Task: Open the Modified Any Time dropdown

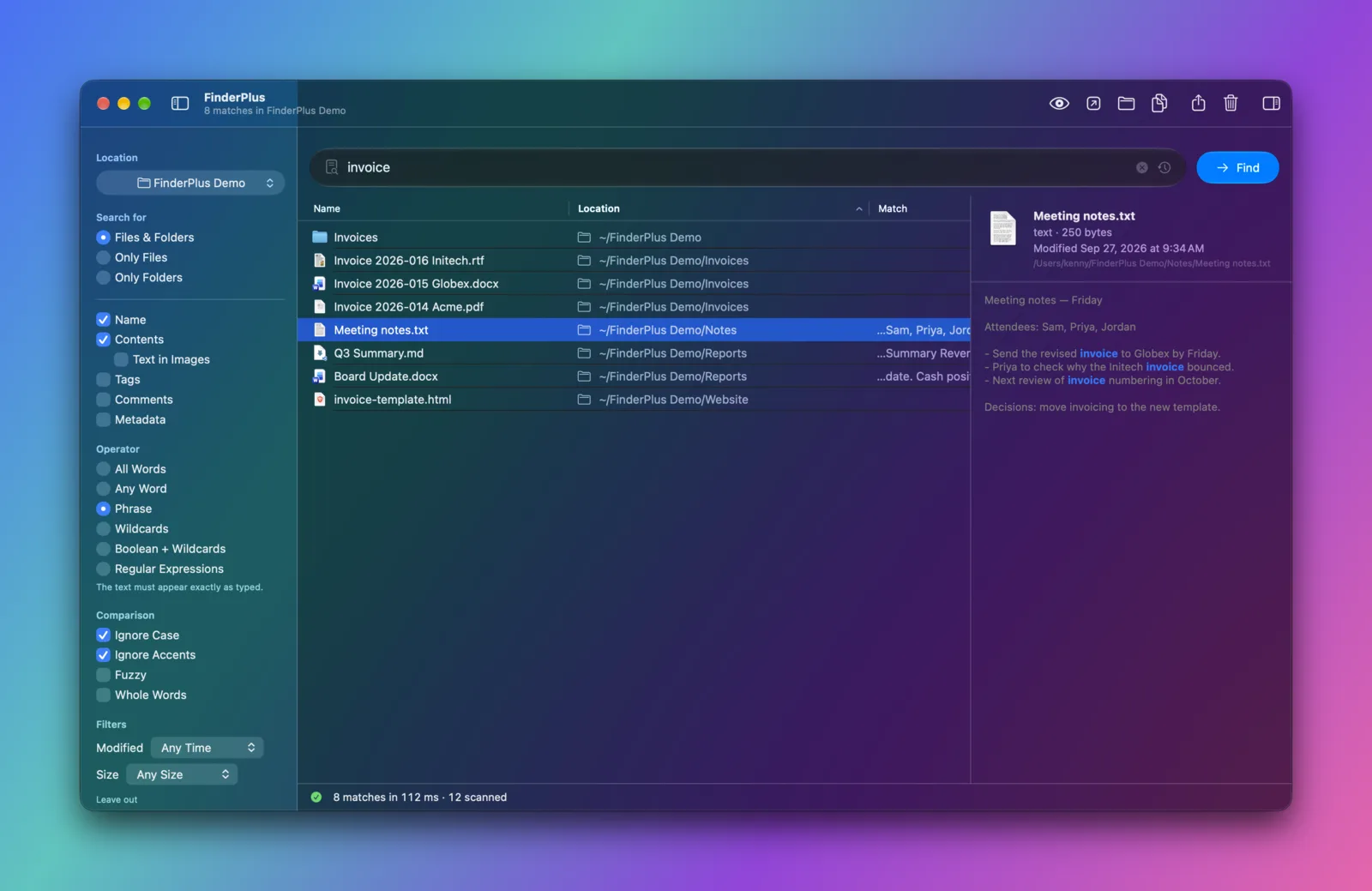Action: point(208,748)
